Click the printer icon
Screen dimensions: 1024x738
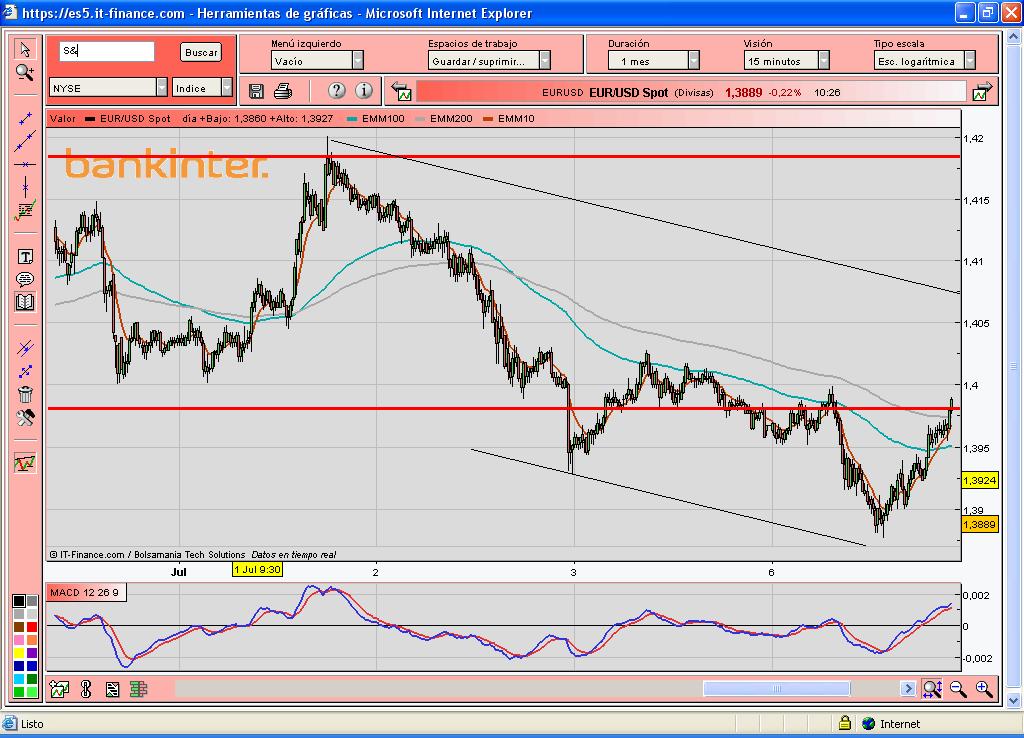[283, 91]
